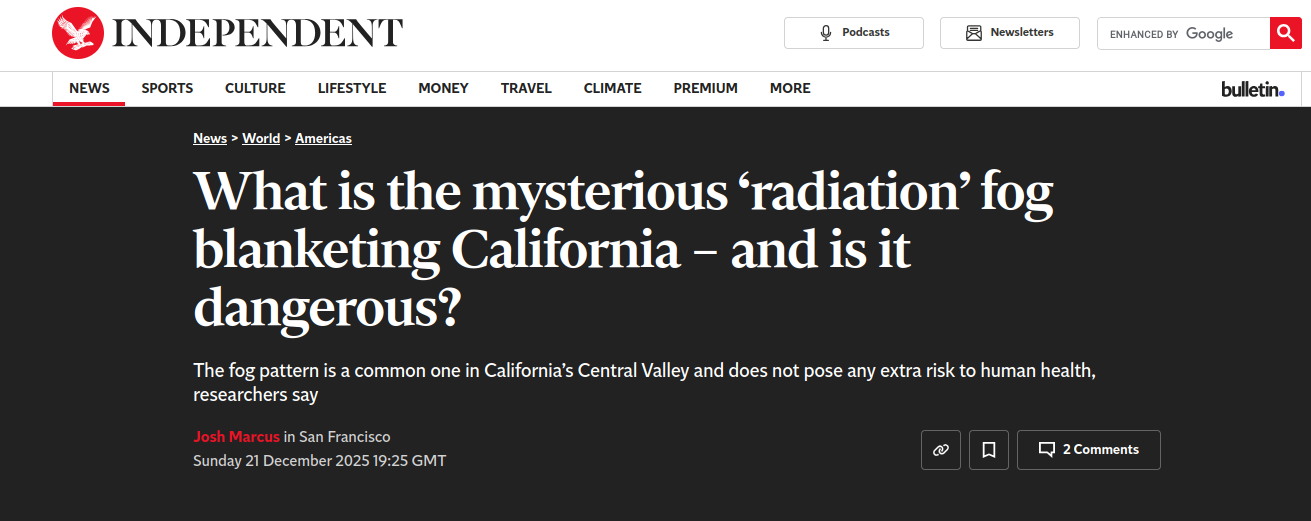Image resolution: width=1311 pixels, height=521 pixels.
Task: Open the Newsletters button
Action: point(1009,33)
